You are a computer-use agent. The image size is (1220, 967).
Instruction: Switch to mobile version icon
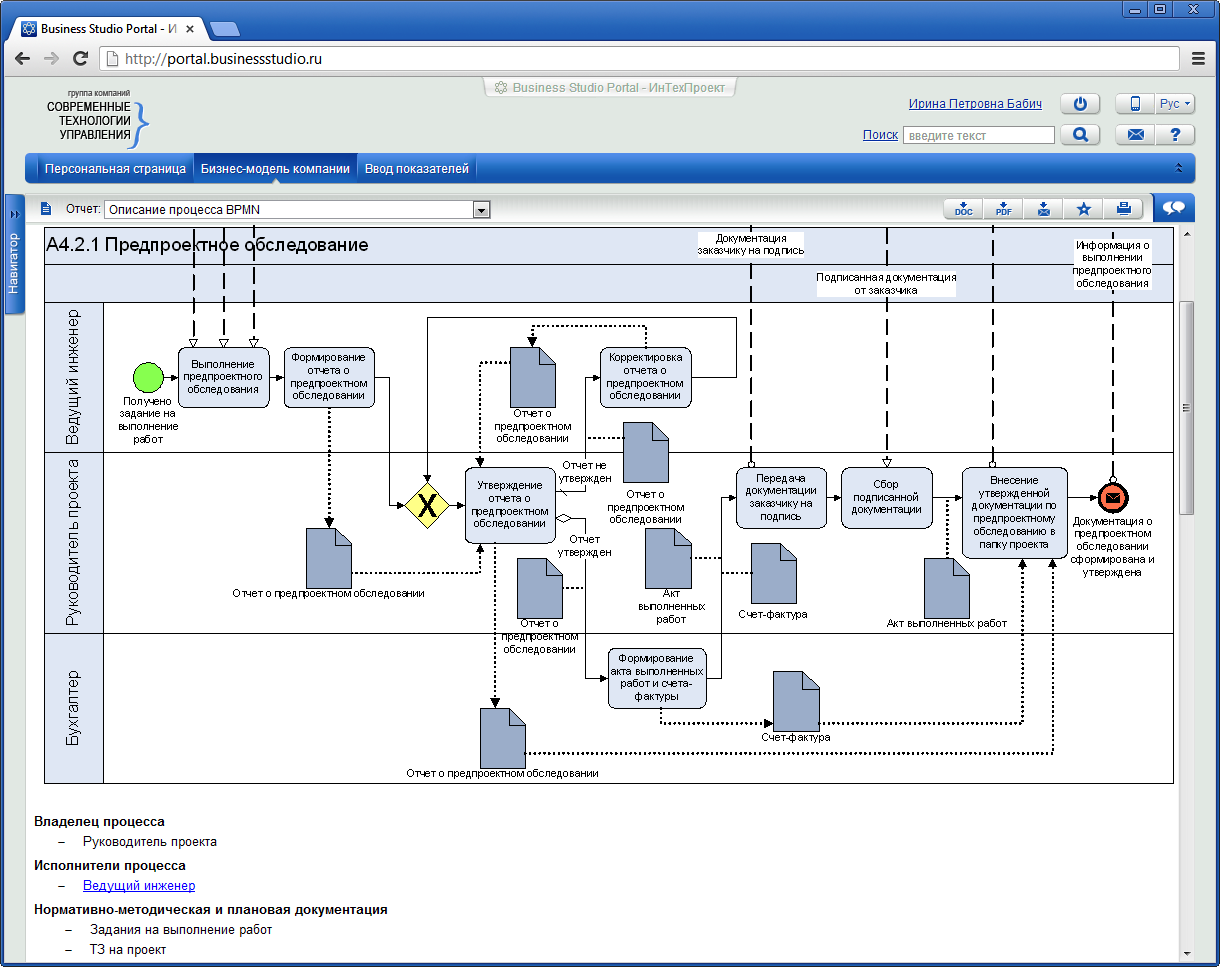[x=1135, y=104]
